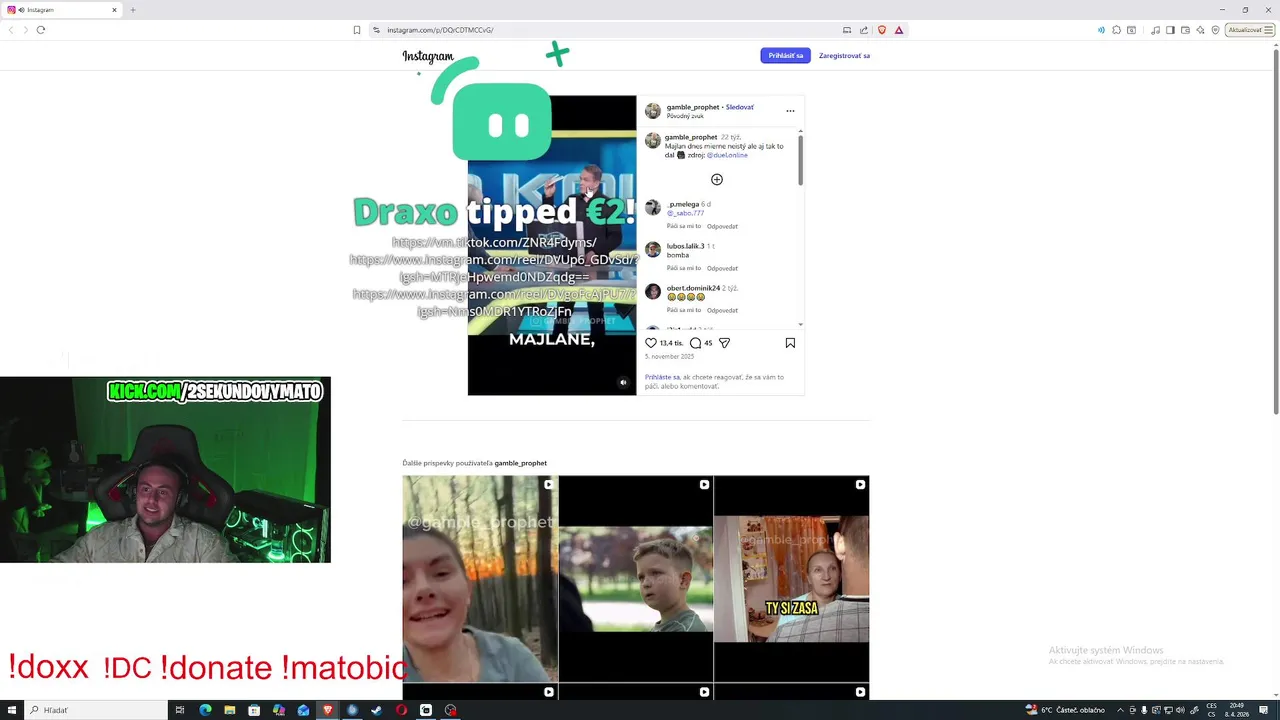The width and height of the screenshot is (1280, 720).
Task: Open the taskbar clock and date
Action: point(1237,710)
